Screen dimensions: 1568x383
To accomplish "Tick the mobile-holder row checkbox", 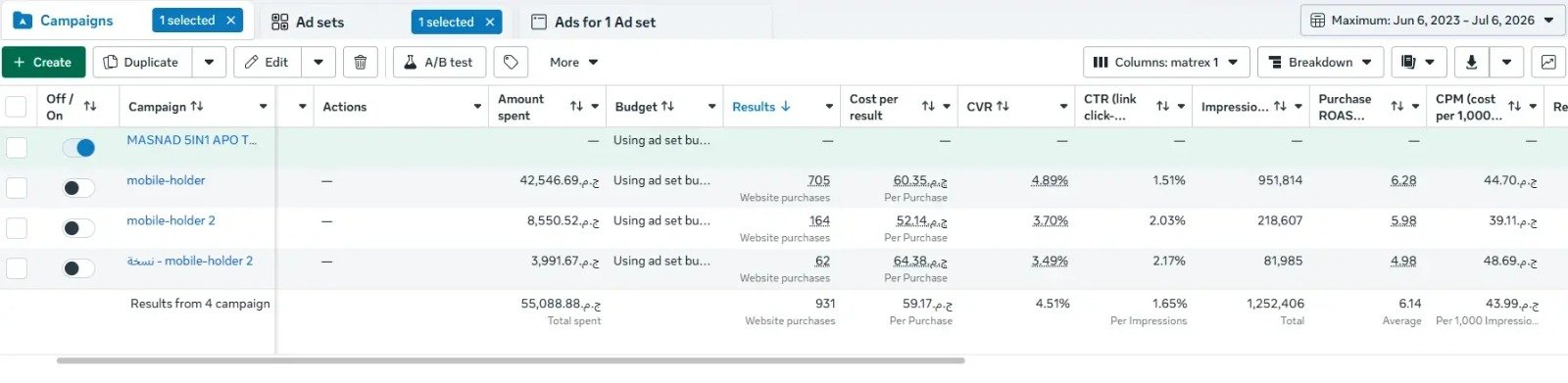I will point(17,188).
